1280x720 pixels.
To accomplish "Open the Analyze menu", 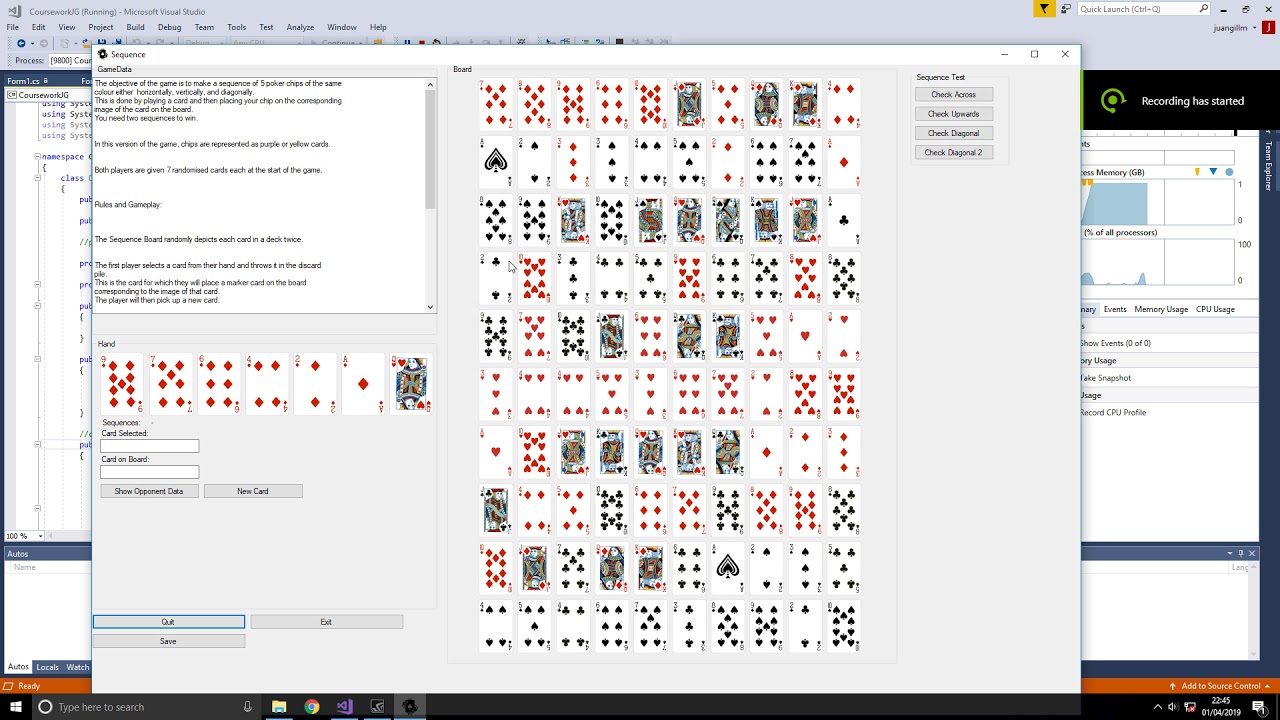I will tap(300, 27).
